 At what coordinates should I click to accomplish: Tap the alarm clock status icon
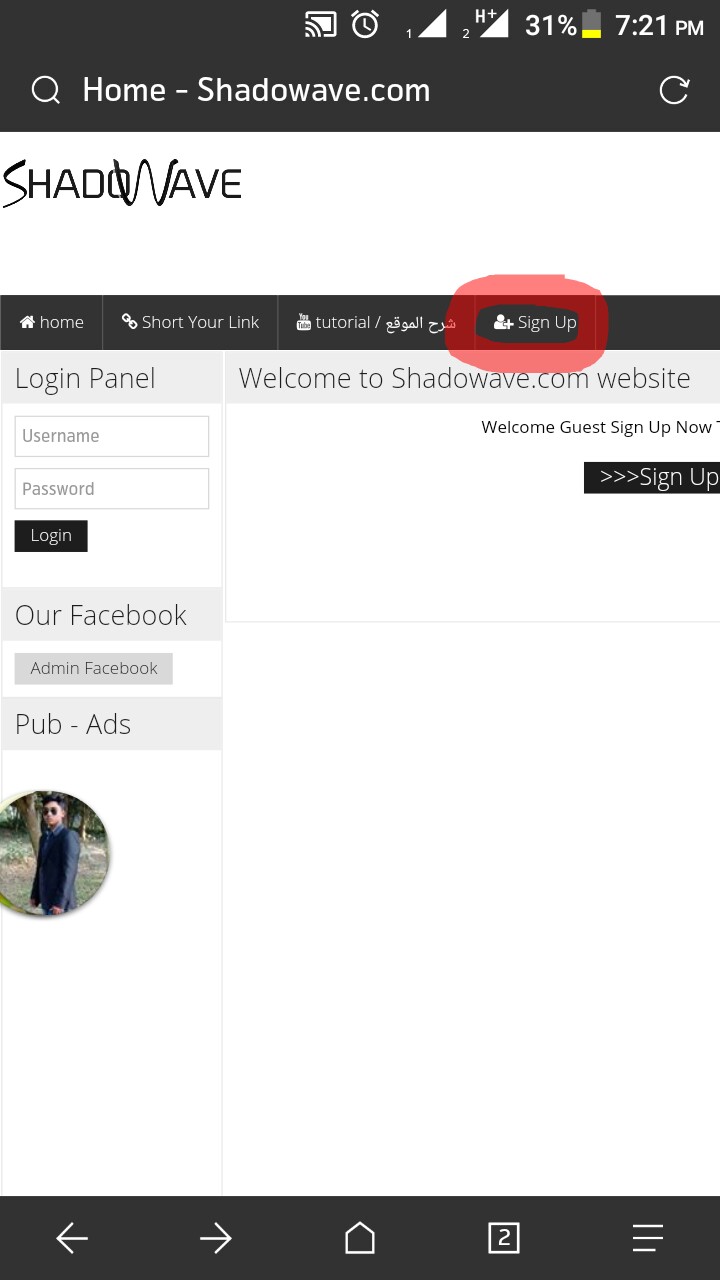[365, 25]
